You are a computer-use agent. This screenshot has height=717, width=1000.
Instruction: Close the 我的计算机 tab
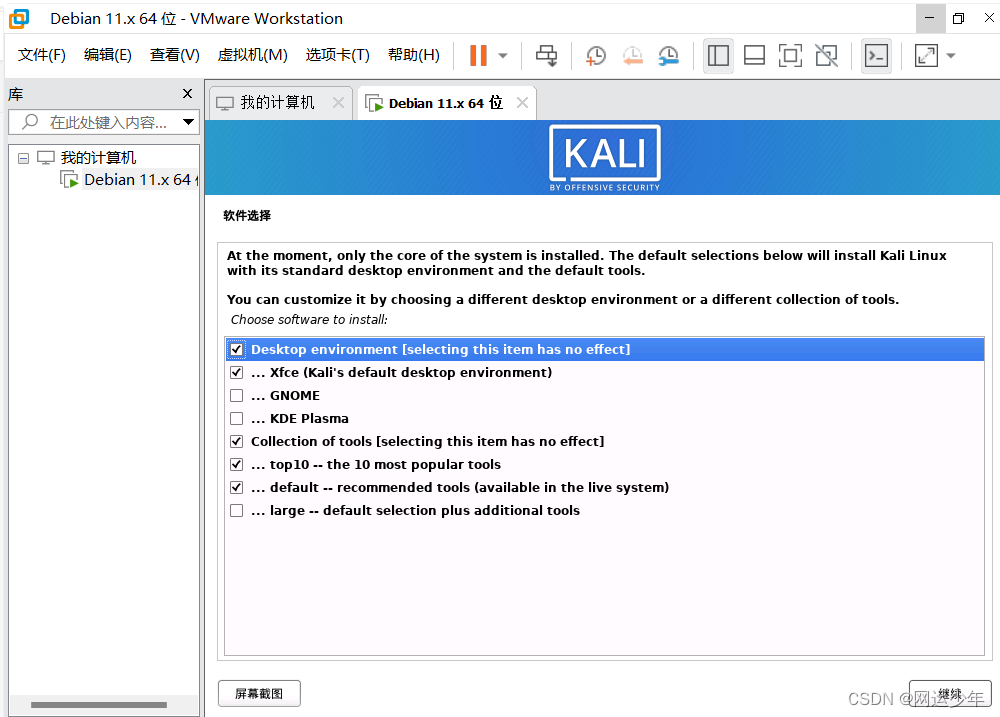click(x=338, y=103)
